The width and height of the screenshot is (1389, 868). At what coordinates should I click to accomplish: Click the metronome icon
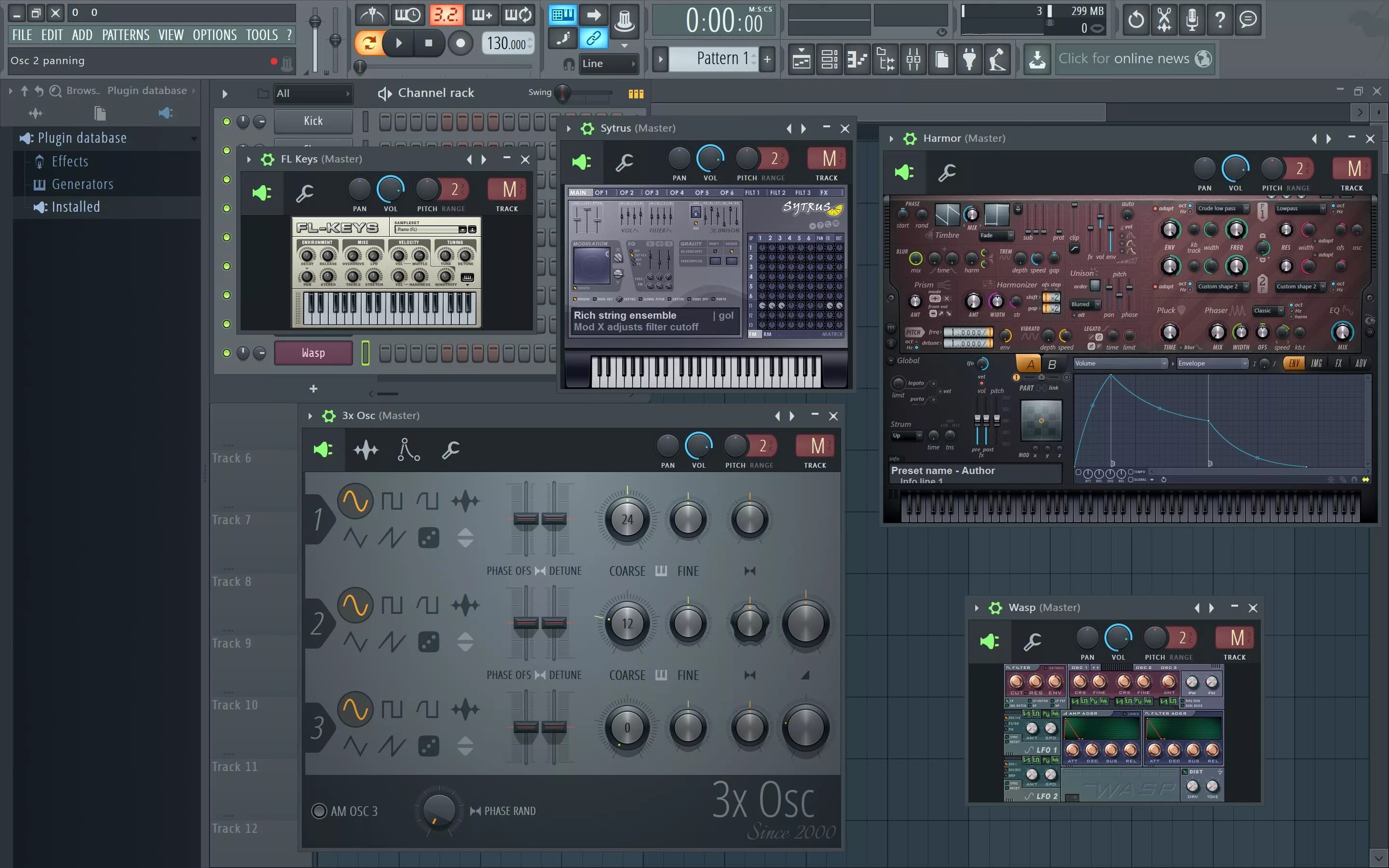(x=373, y=14)
